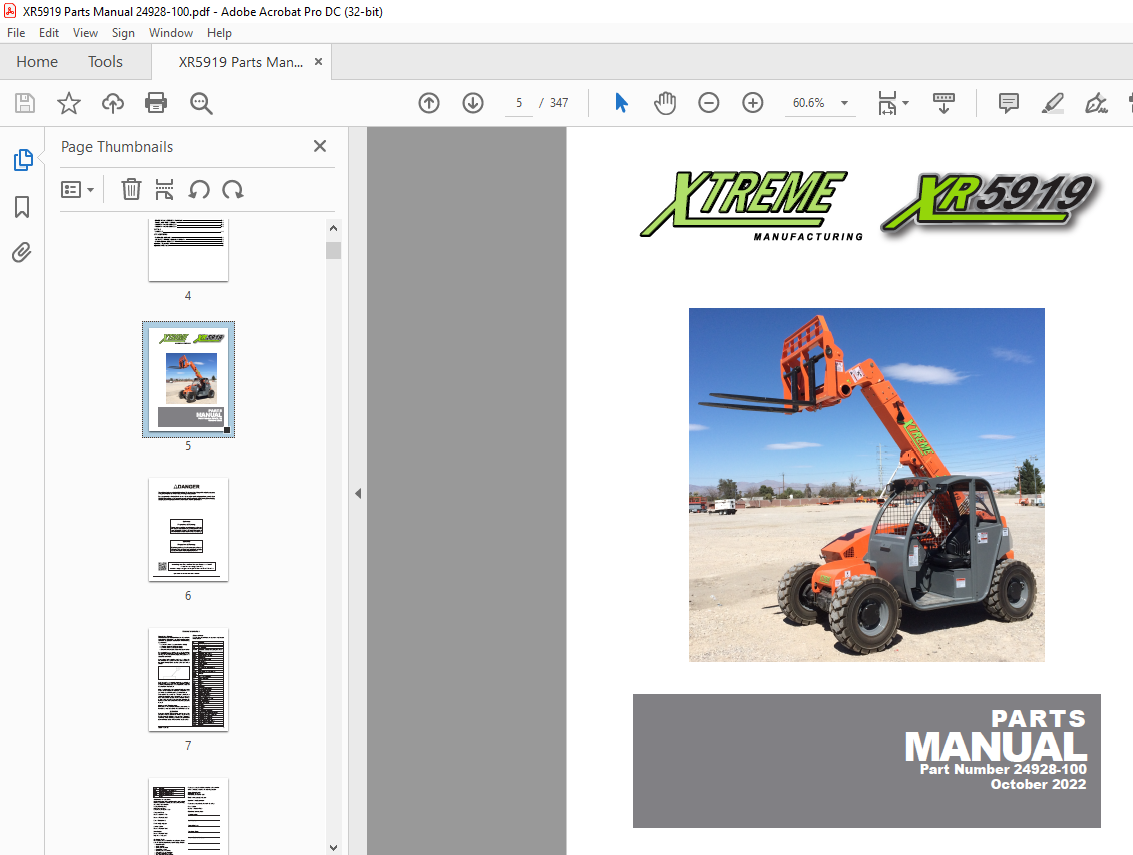Viewport: 1133px width, 855px height.
Task: Click the page number input field
Action: (519, 103)
